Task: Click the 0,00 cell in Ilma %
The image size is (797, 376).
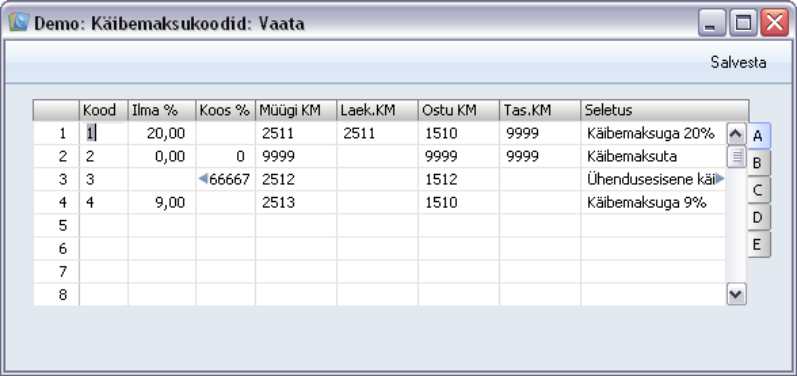Action: tap(162, 156)
